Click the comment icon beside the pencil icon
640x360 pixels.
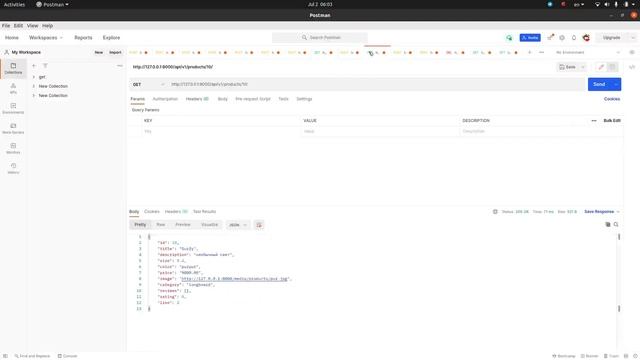pyautogui.click(x=612, y=67)
